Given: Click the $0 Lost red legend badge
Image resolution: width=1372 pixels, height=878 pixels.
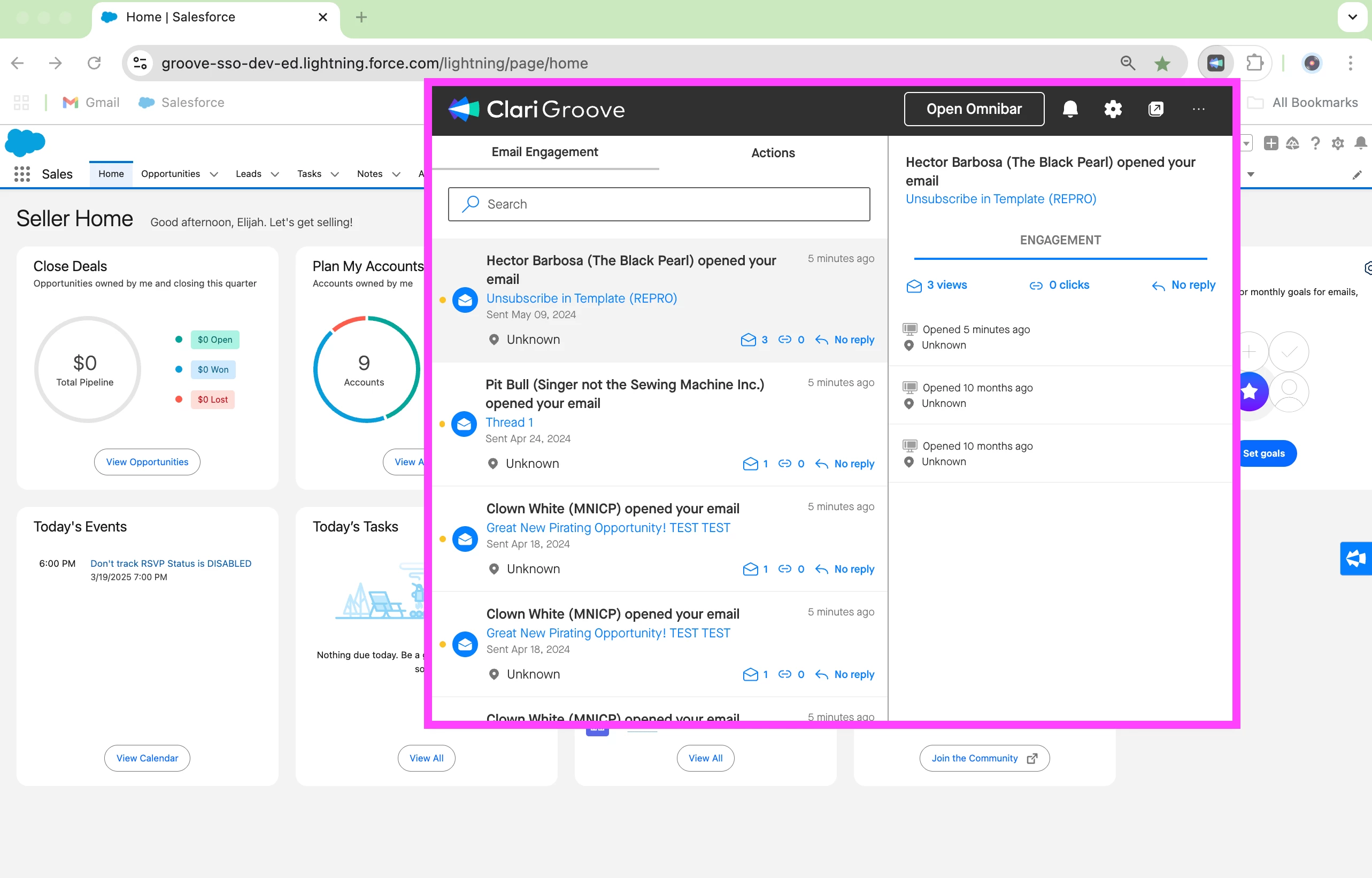Looking at the screenshot, I should (212, 399).
